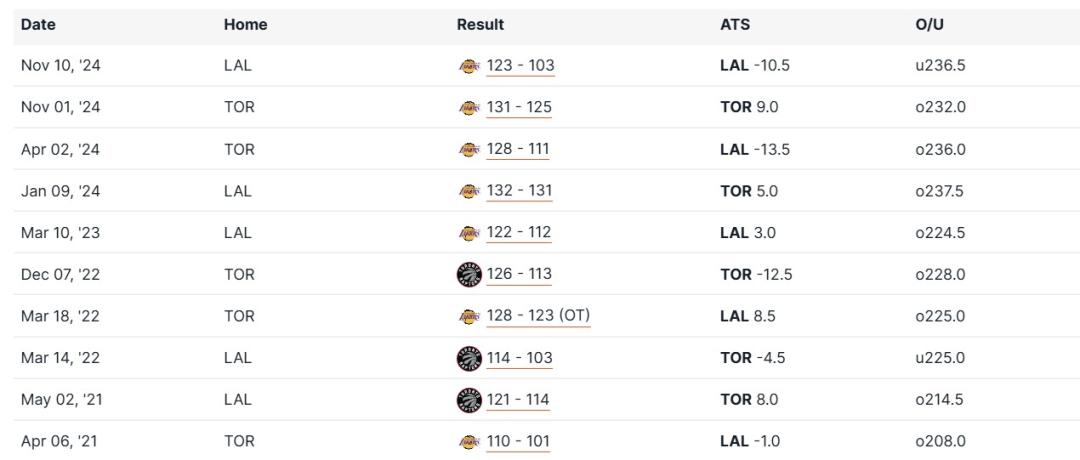Click Lakers logo beside 132 - 131 score
The image size is (1080, 460).
pyautogui.click(x=468, y=191)
